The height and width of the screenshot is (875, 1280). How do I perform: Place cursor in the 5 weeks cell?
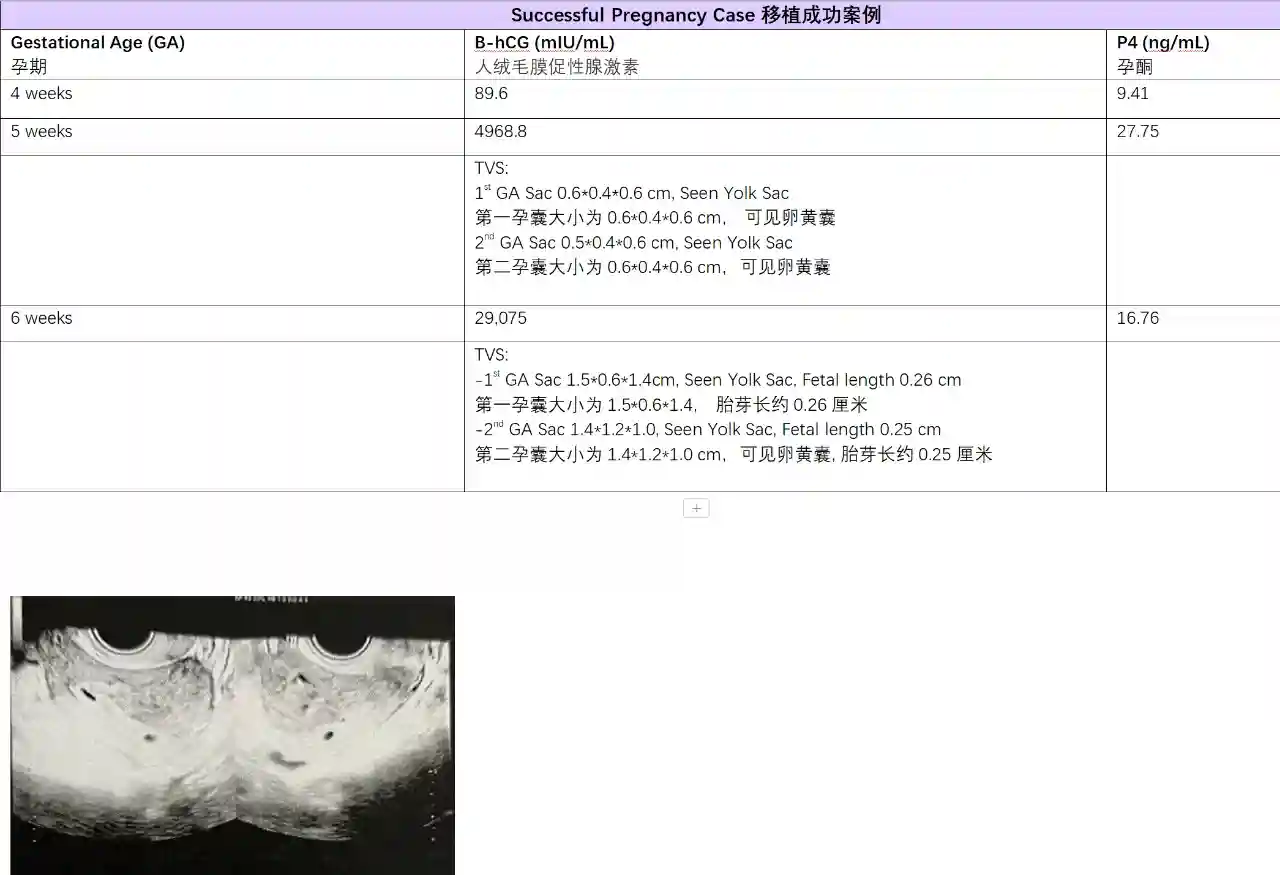click(42, 132)
